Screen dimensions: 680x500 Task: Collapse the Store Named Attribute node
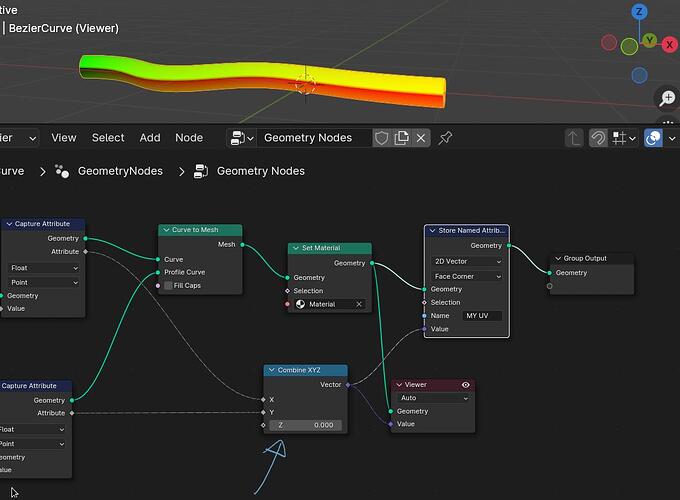pos(432,231)
